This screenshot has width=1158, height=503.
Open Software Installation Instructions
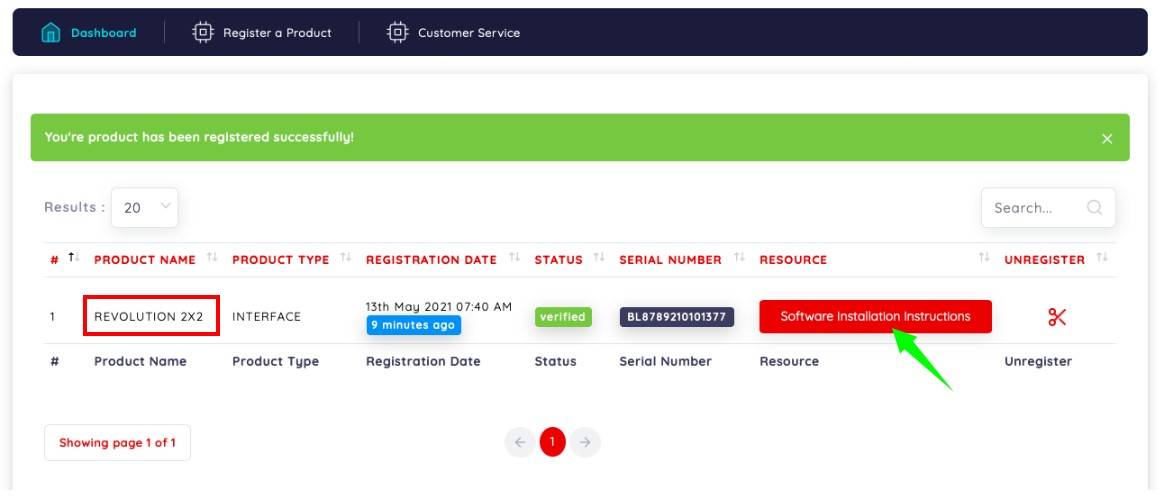click(x=875, y=316)
